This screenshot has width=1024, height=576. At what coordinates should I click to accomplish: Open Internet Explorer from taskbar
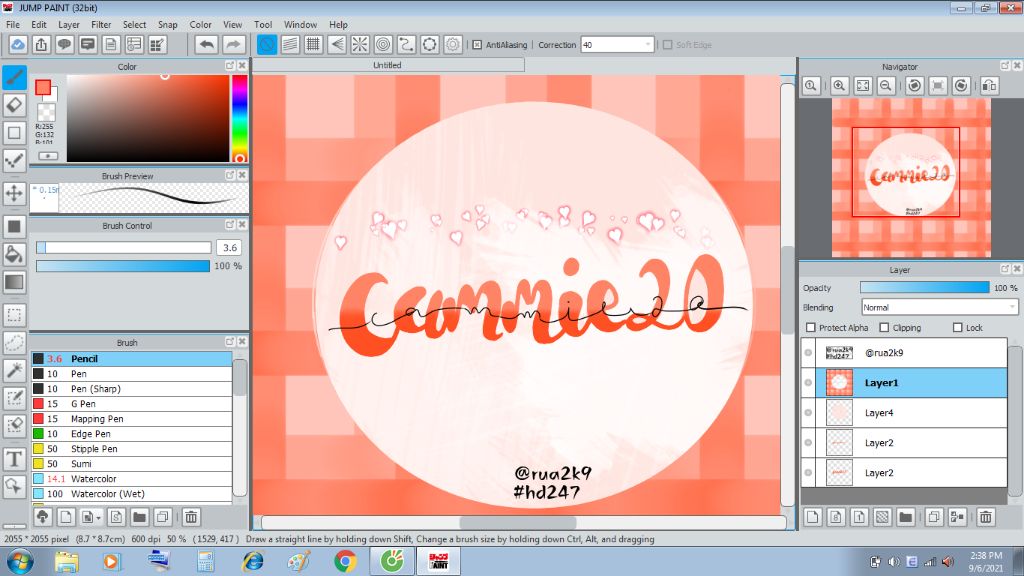coord(253,561)
